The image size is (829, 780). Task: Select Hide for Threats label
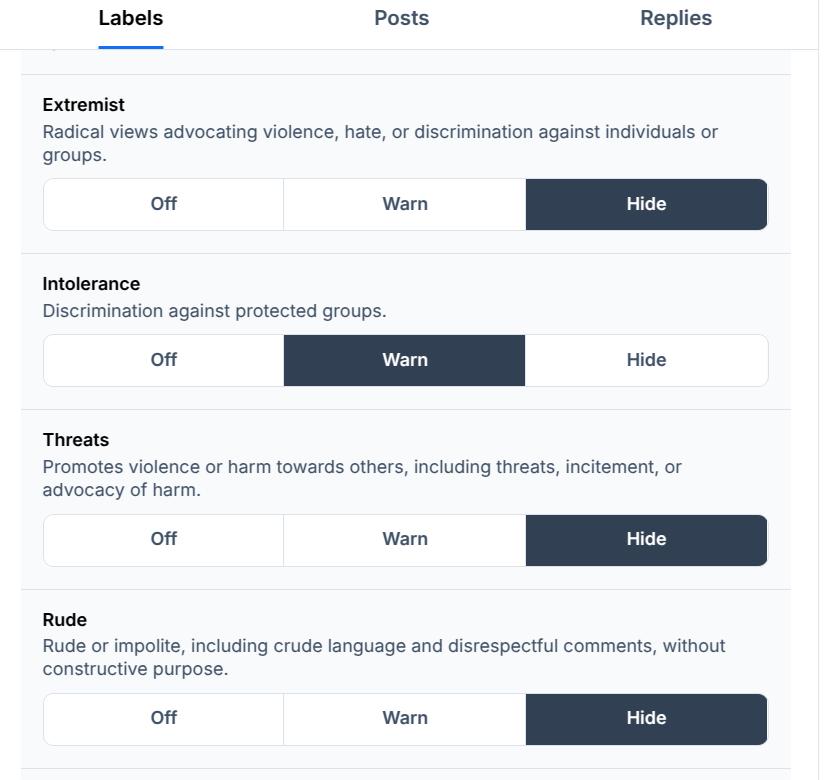(646, 539)
